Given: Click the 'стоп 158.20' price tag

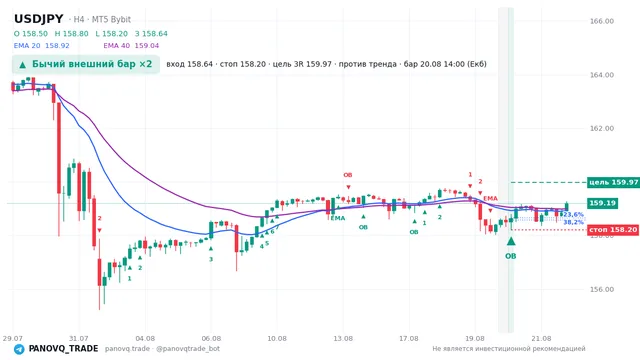Looking at the screenshot, I should (613, 230).
